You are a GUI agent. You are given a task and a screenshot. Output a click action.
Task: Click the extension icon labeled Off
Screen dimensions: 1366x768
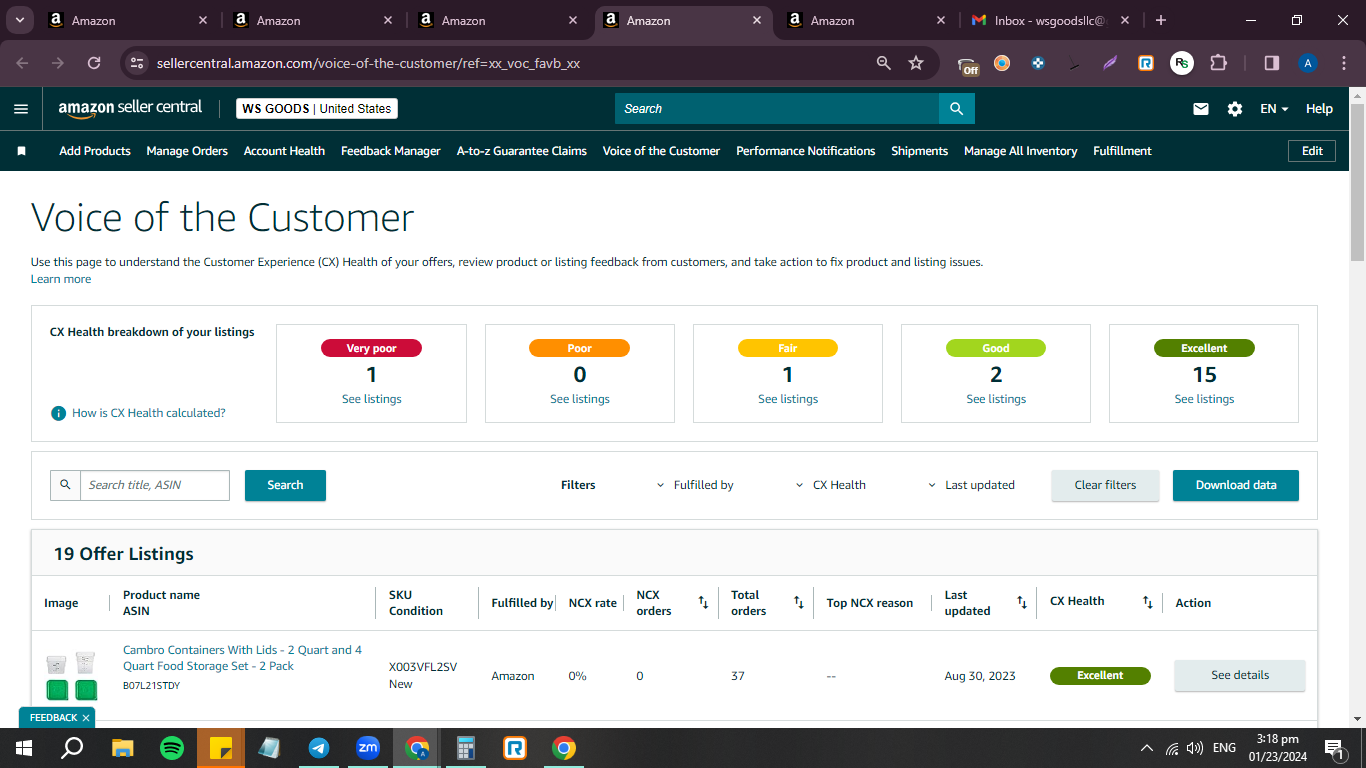pyautogui.click(x=968, y=65)
